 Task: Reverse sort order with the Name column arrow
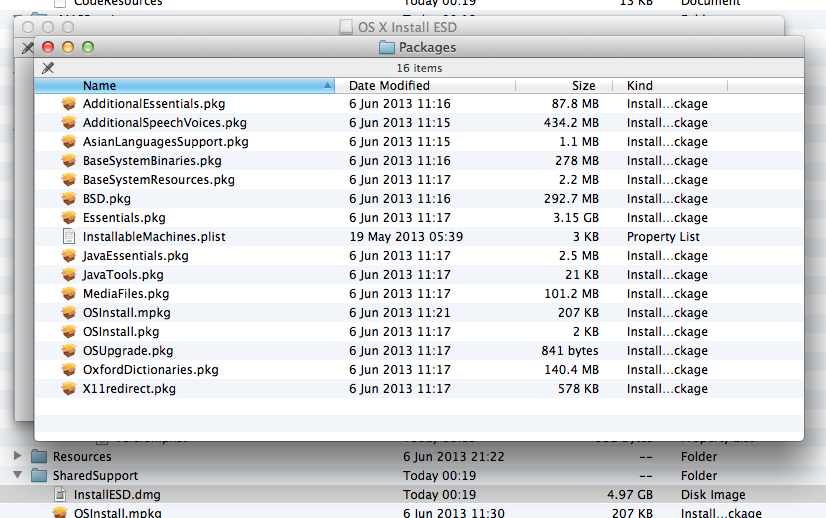click(327, 85)
